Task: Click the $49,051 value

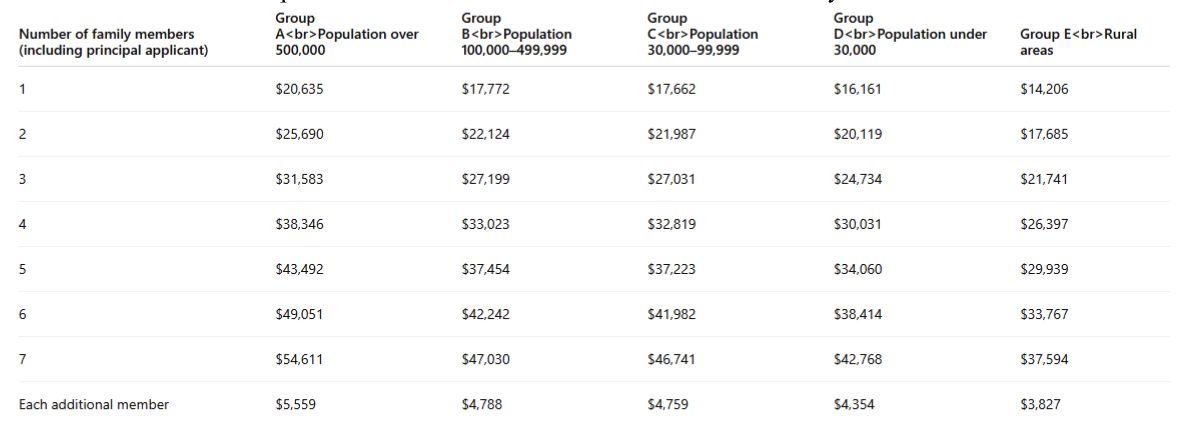Action: (299, 314)
